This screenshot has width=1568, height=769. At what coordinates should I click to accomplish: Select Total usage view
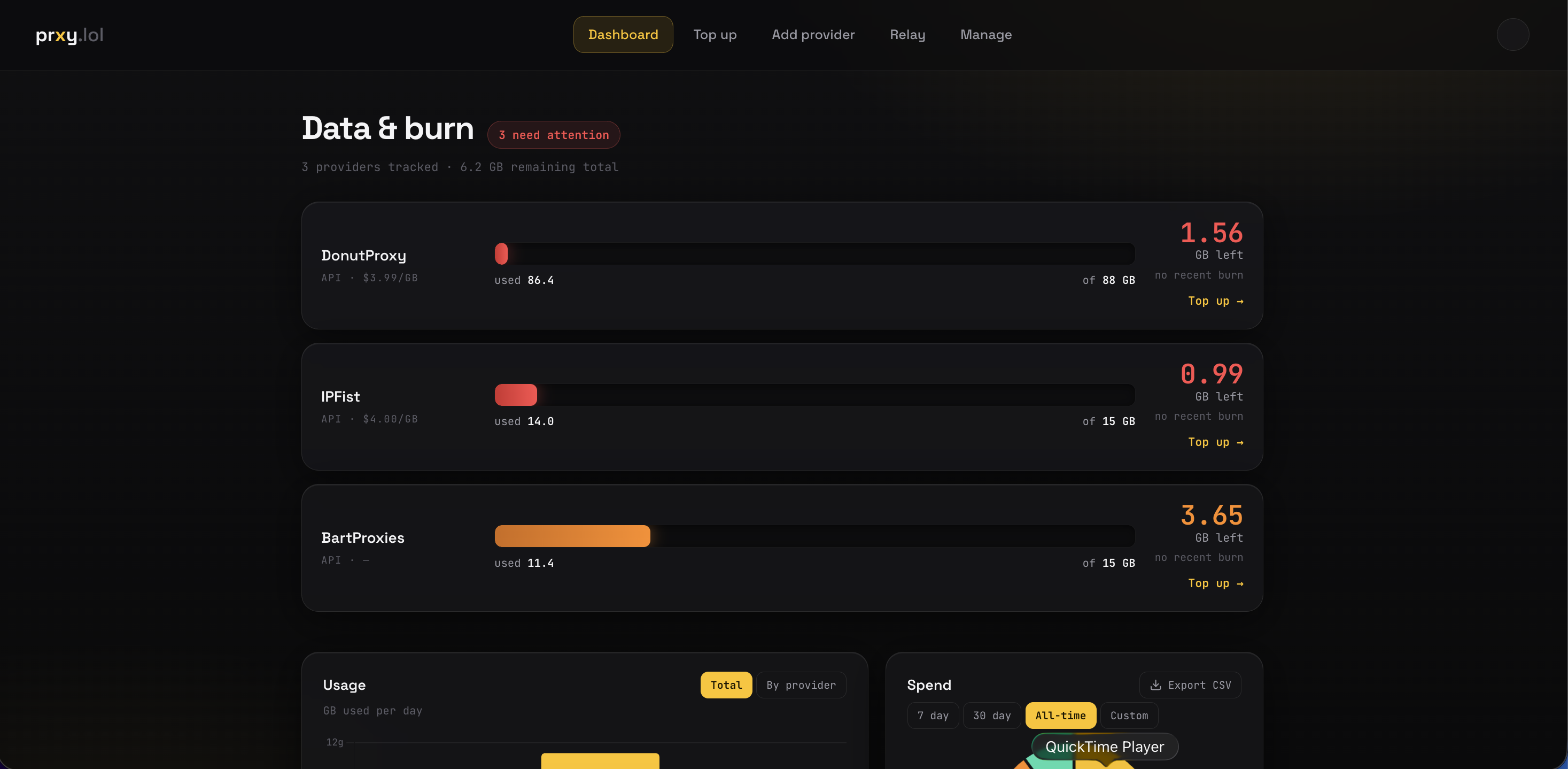726,685
